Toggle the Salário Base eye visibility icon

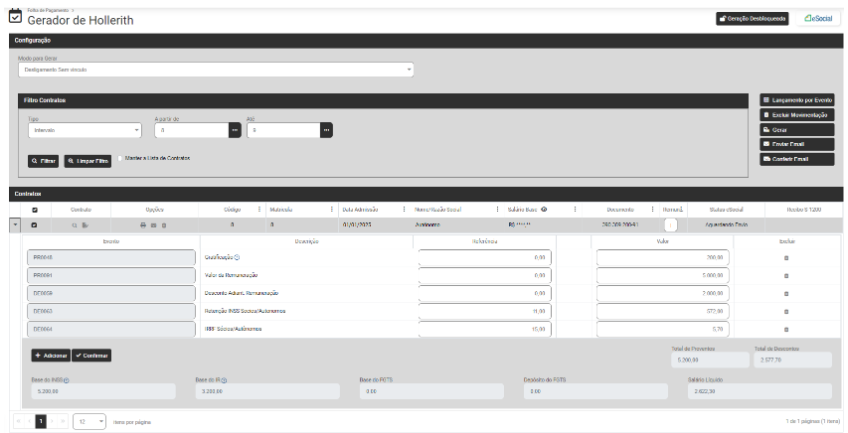(544, 210)
